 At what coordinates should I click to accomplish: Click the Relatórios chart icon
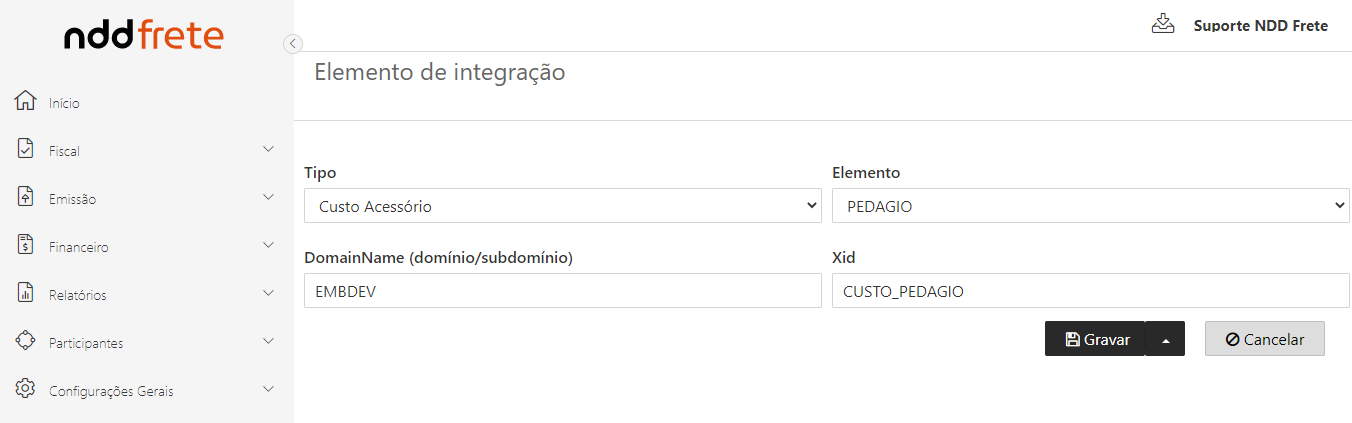point(26,293)
